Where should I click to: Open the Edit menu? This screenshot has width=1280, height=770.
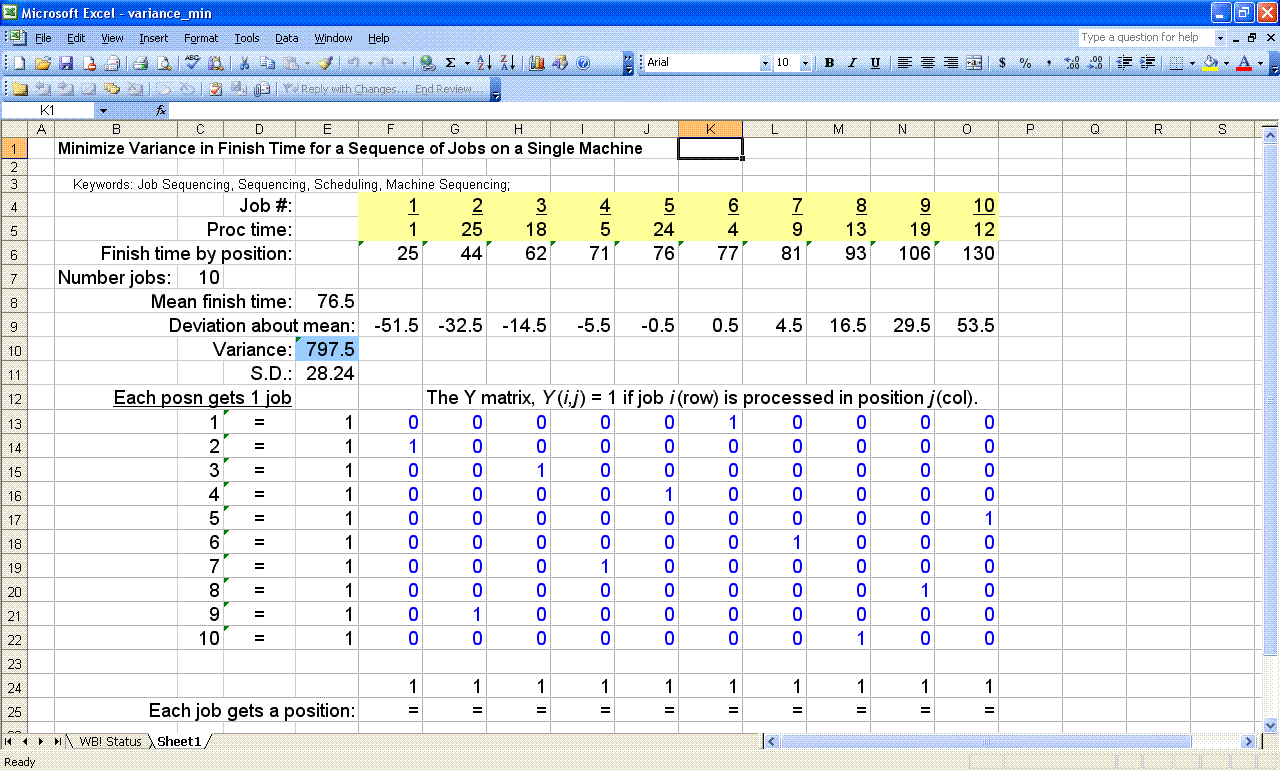point(76,38)
